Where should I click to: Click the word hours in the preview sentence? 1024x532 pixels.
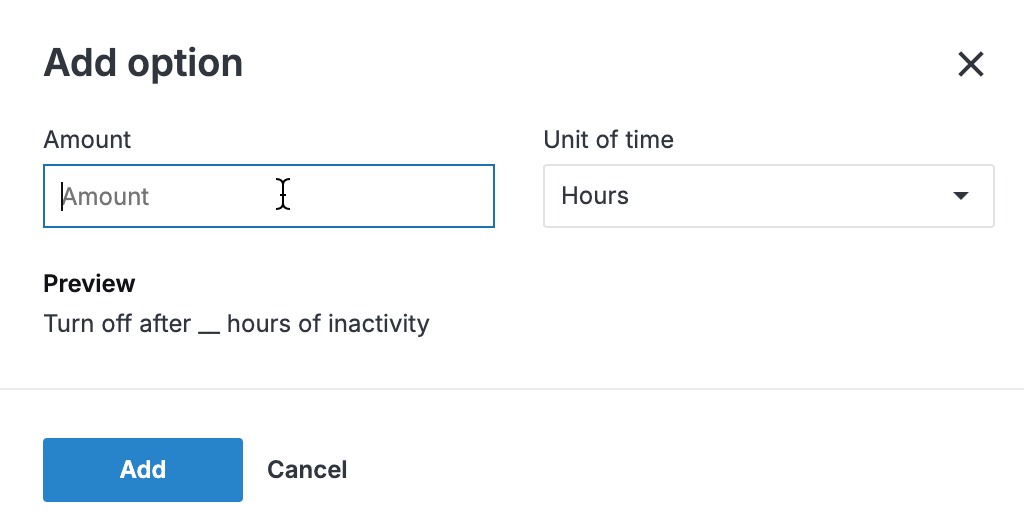(x=257, y=324)
